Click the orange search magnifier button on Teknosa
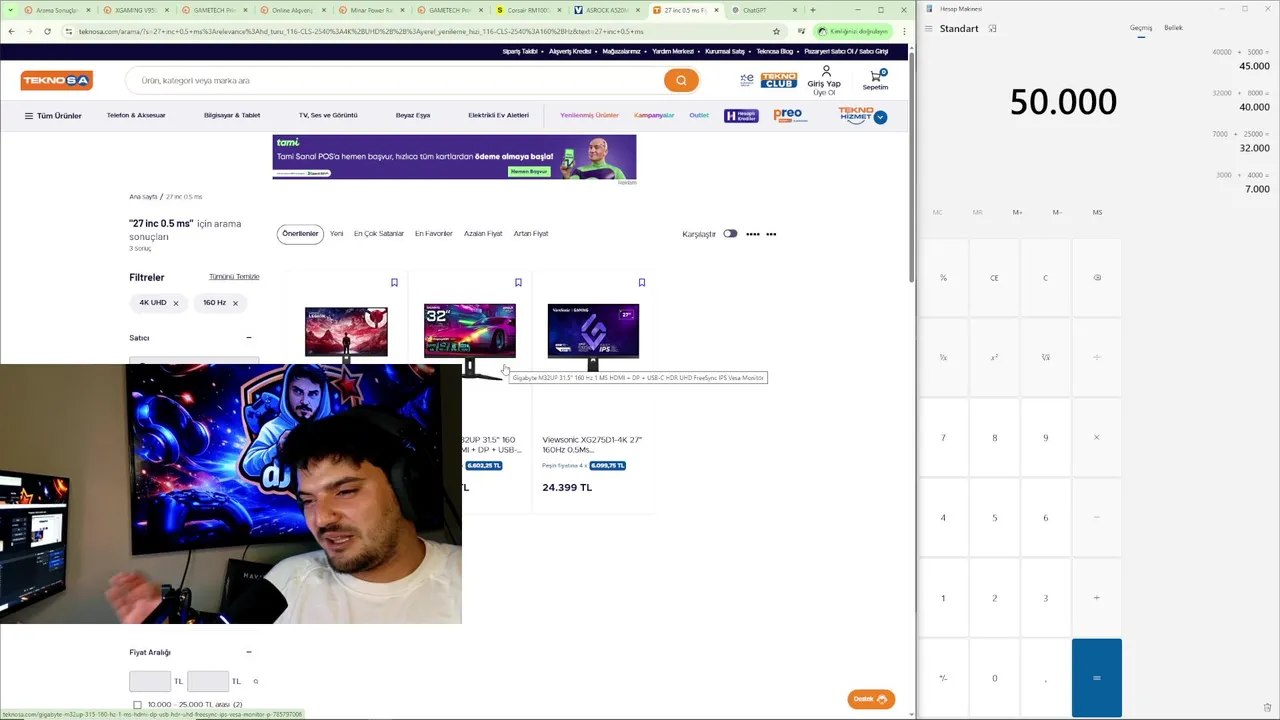The height and width of the screenshot is (720, 1280). click(x=681, y=80)
